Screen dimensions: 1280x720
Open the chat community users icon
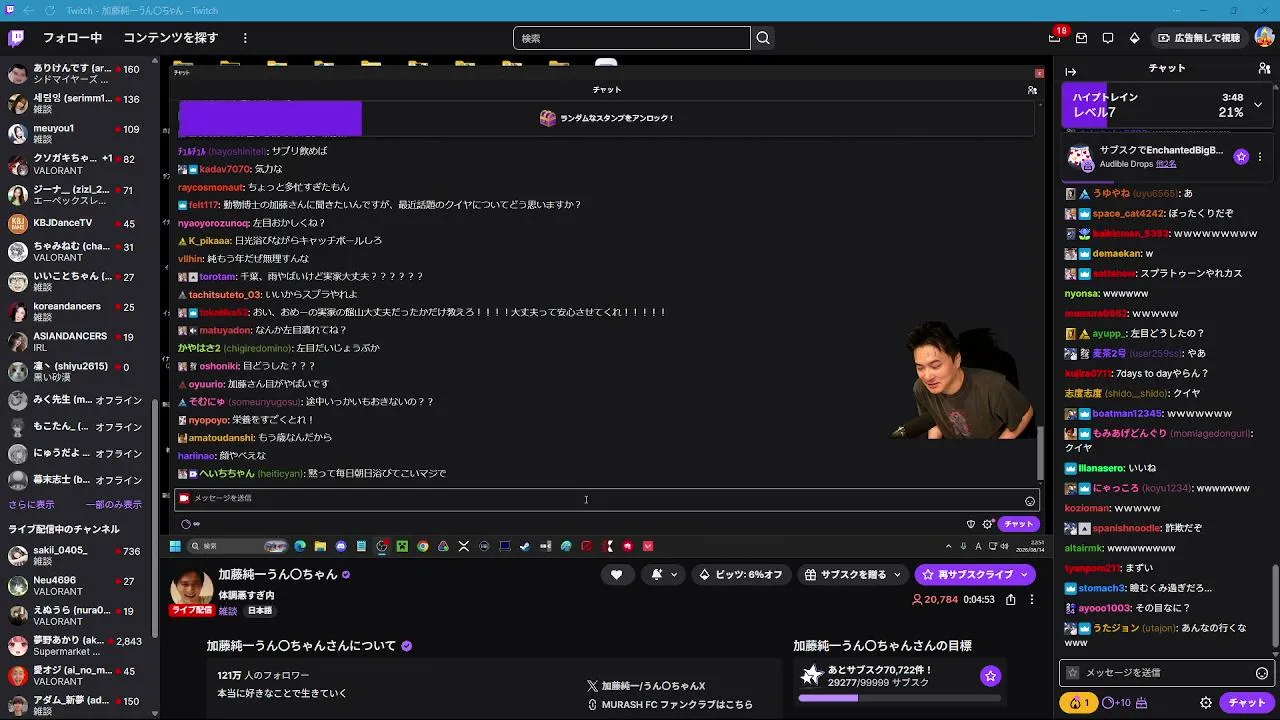1264,68
